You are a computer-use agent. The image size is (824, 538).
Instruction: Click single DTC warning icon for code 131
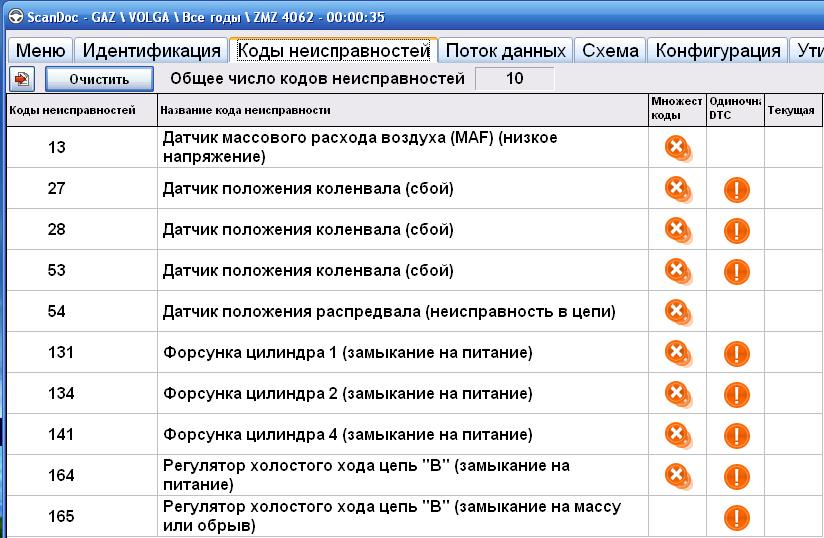tap(736, 354)
